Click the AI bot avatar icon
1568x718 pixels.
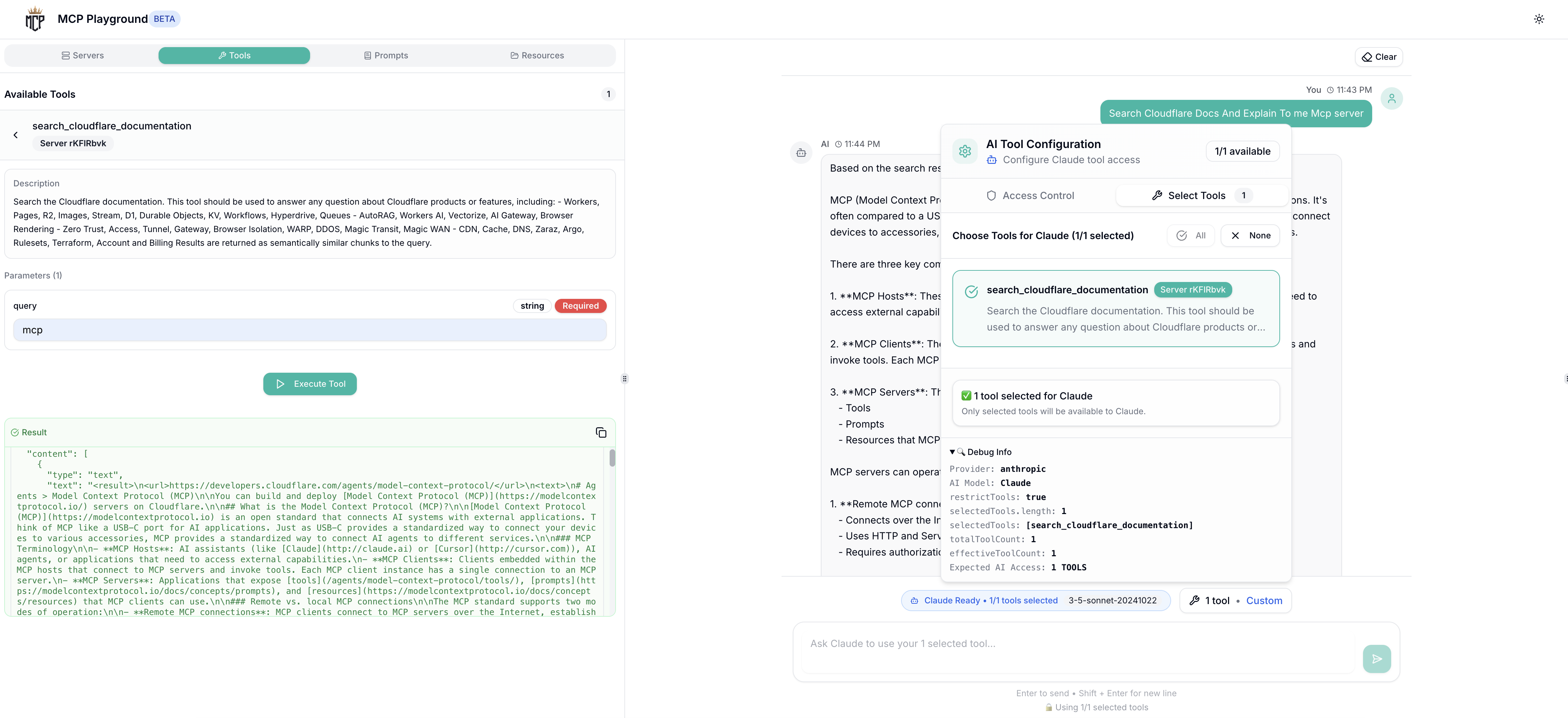click(801, 153)
